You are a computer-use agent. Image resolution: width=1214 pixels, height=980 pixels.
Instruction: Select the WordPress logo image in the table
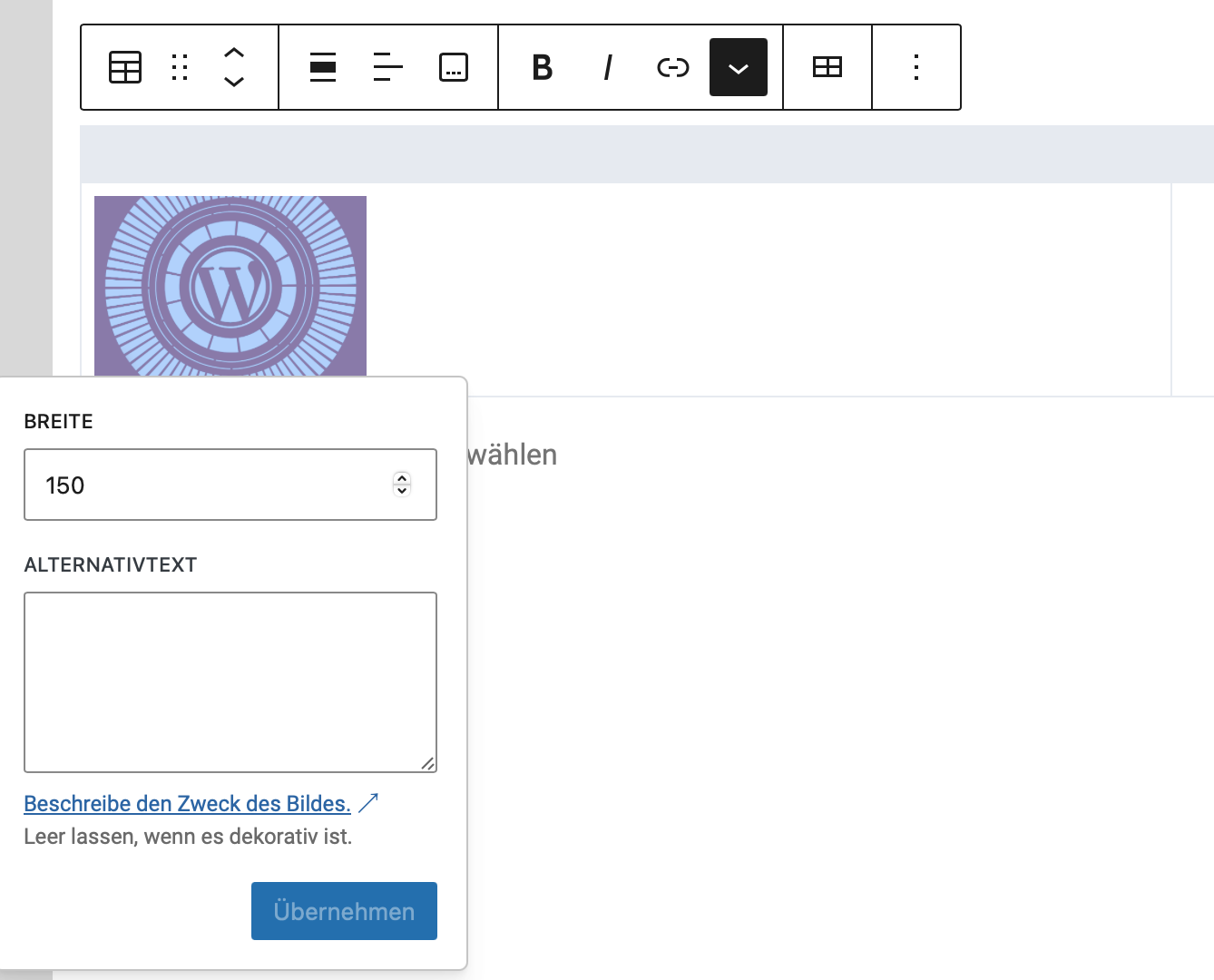230,286
